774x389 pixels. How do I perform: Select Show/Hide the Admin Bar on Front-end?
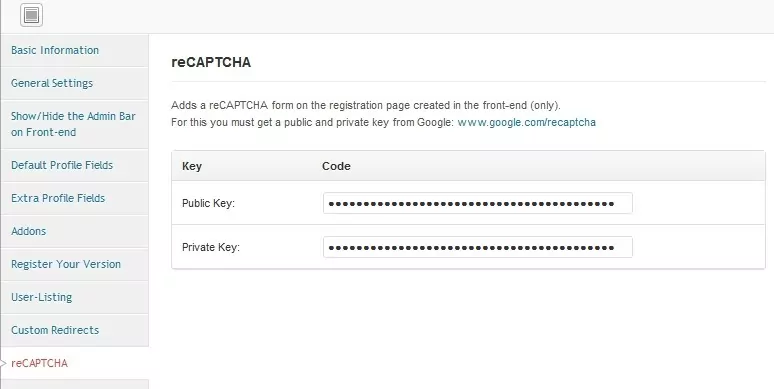click(73, 124)
